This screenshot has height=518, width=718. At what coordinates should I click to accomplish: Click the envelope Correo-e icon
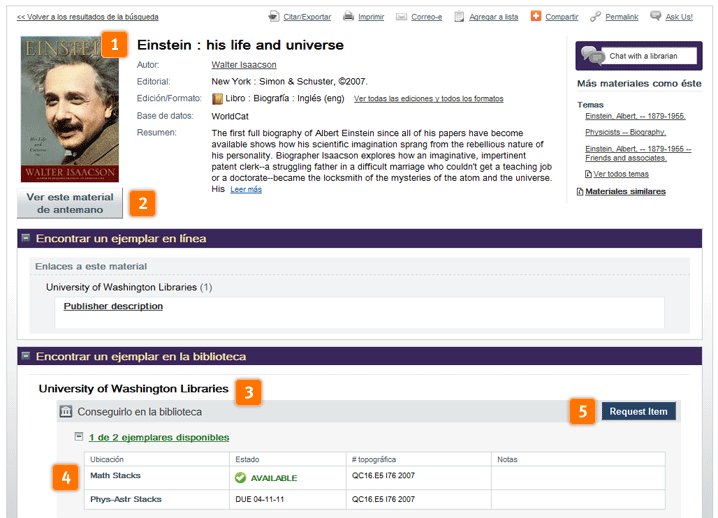[401, 17]
